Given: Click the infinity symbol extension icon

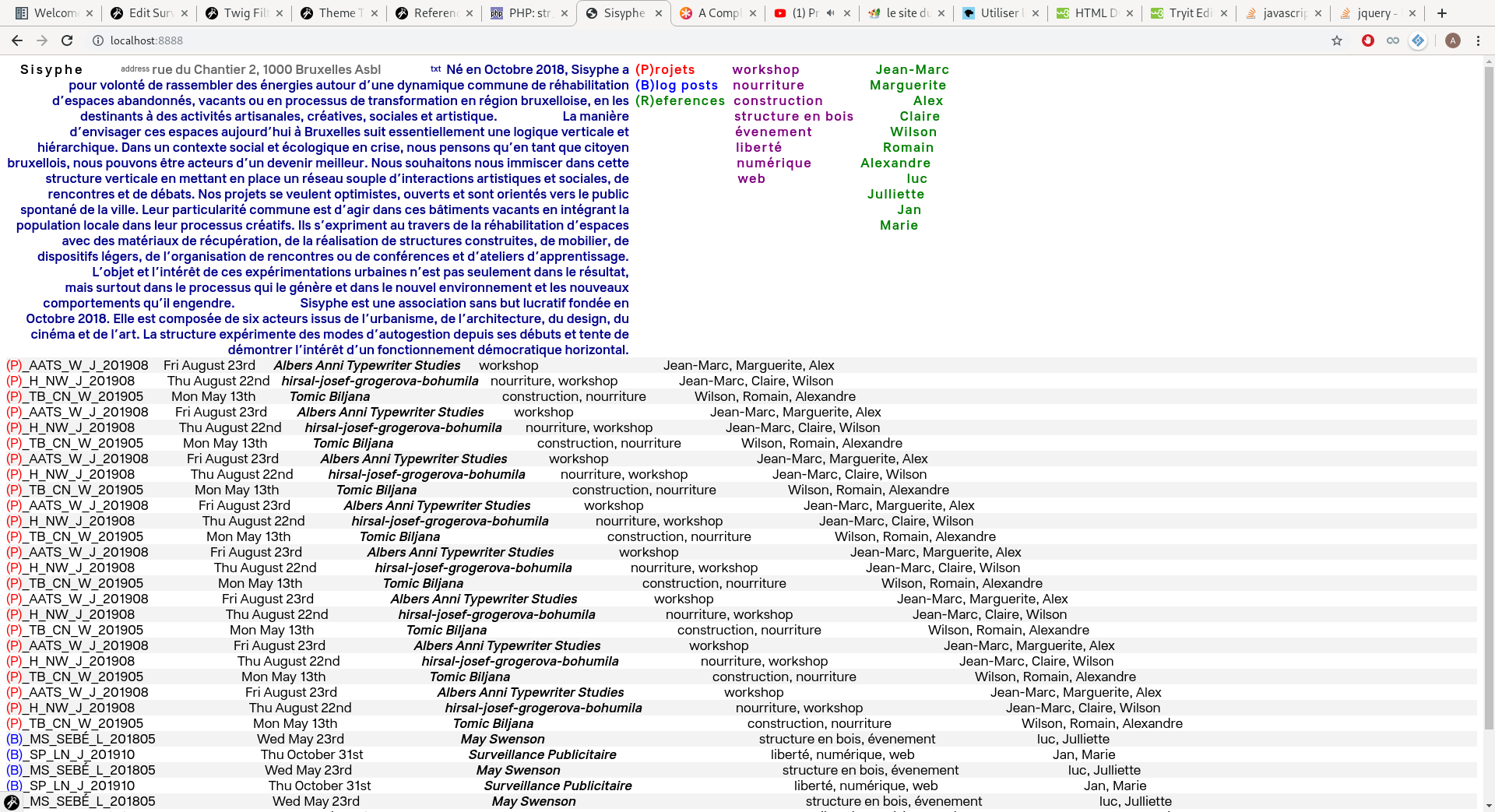Looking at the screenshot, I should 1392,40.
